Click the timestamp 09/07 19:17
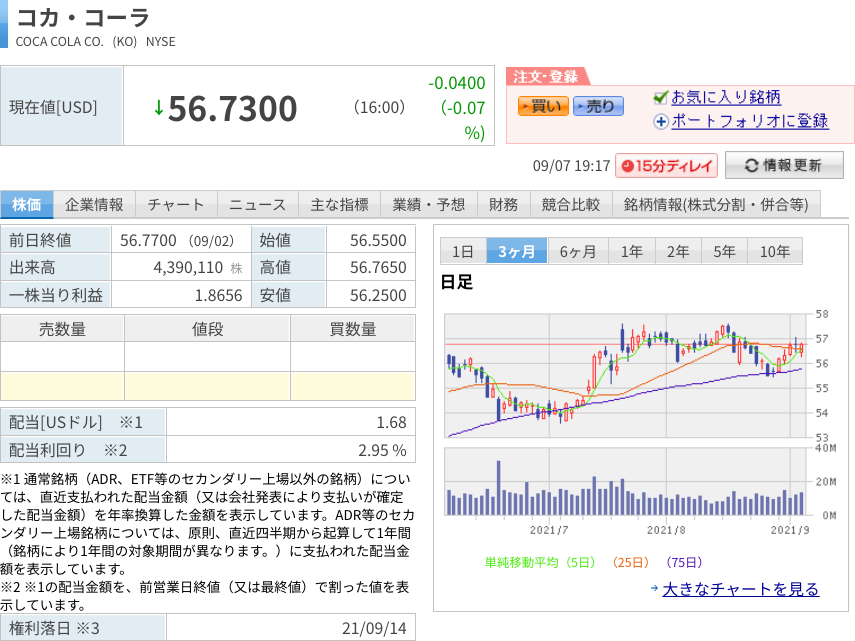The width and height of the screenshot is (855, 641). 571,166
